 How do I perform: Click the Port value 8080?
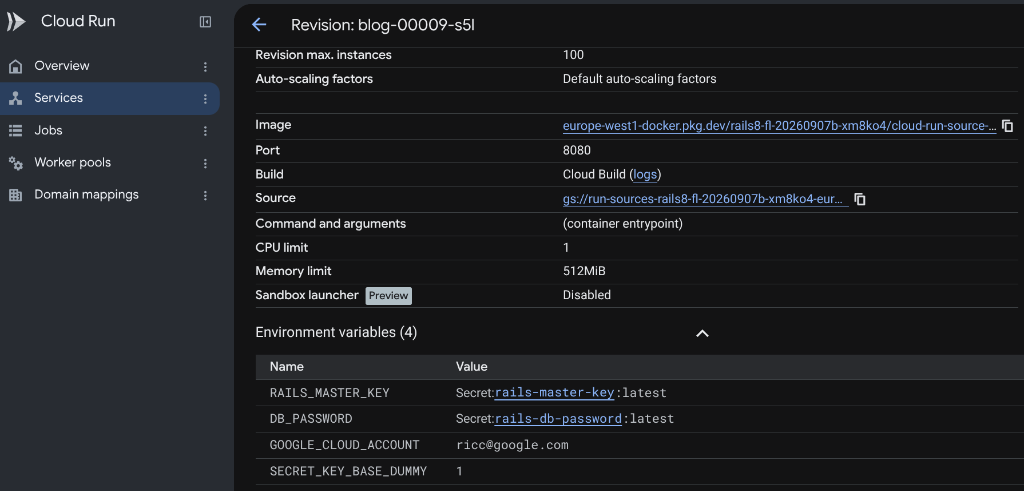pos(577,150)
